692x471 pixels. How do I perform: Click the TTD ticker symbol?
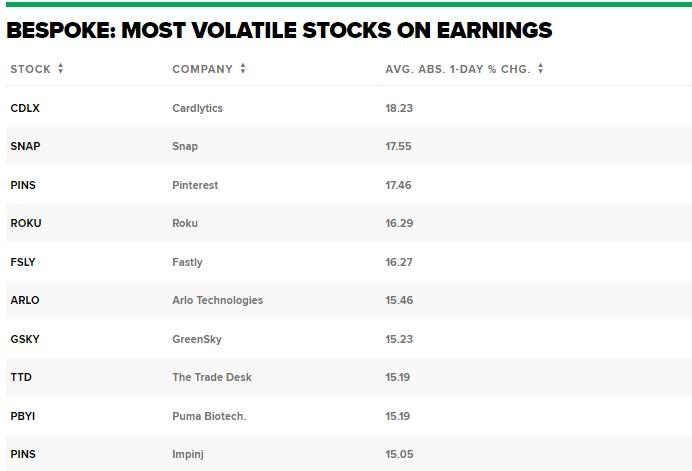21,377
